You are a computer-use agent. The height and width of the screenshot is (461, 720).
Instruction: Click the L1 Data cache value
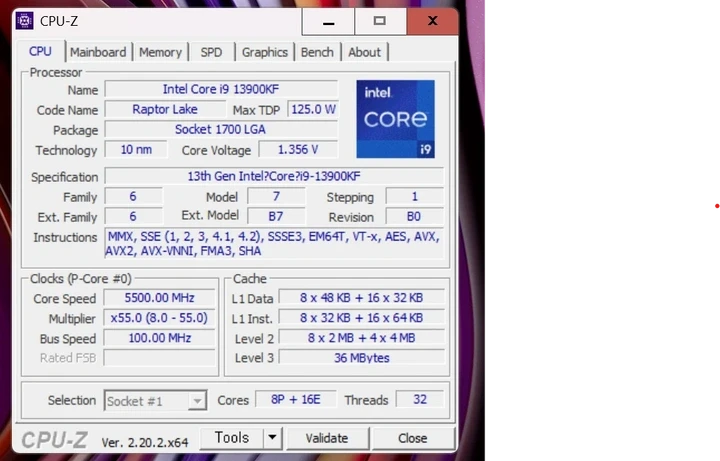(x=361, y=298)
